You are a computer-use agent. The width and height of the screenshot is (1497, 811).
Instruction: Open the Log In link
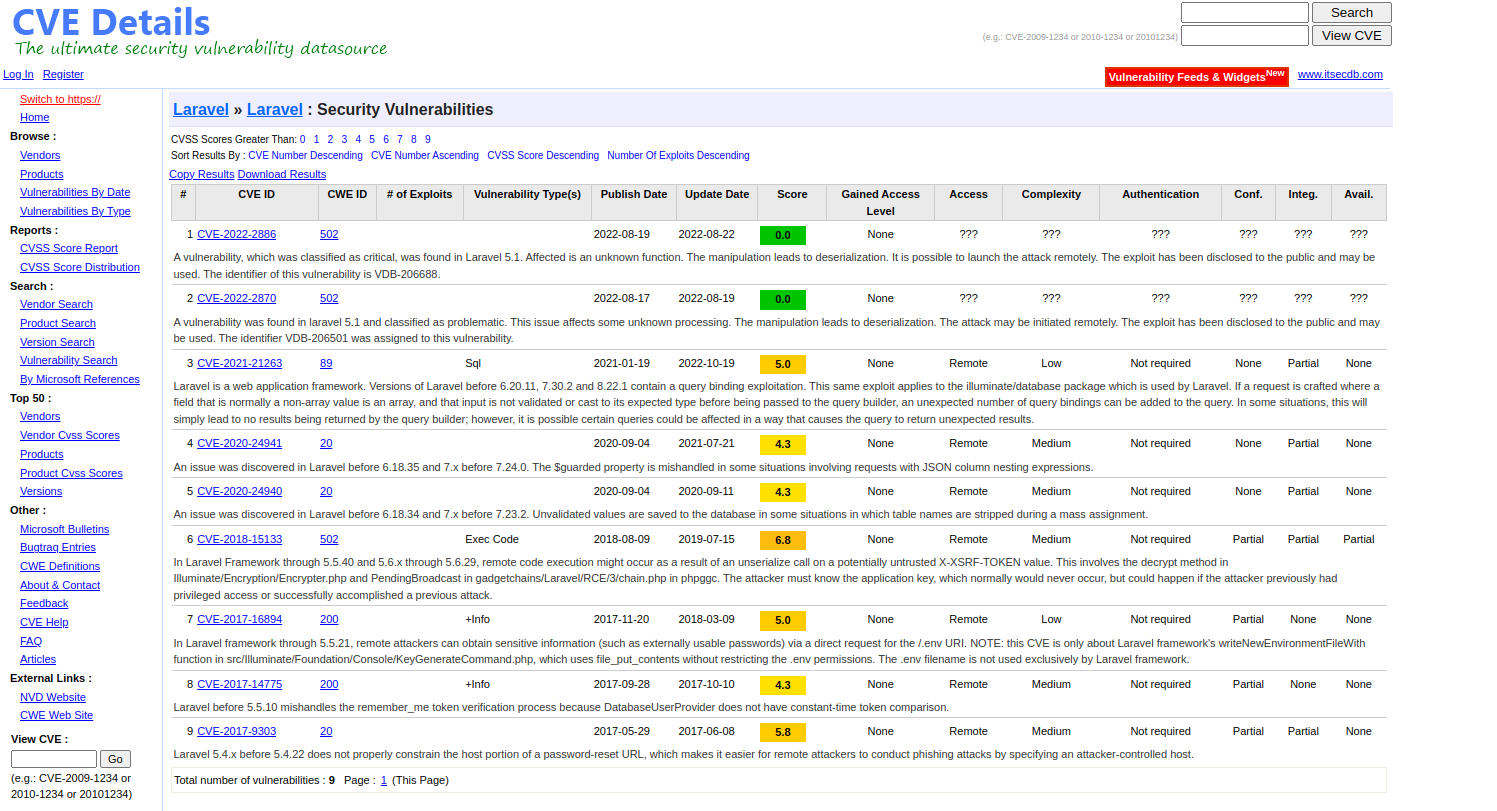click(x=18, y=74)
